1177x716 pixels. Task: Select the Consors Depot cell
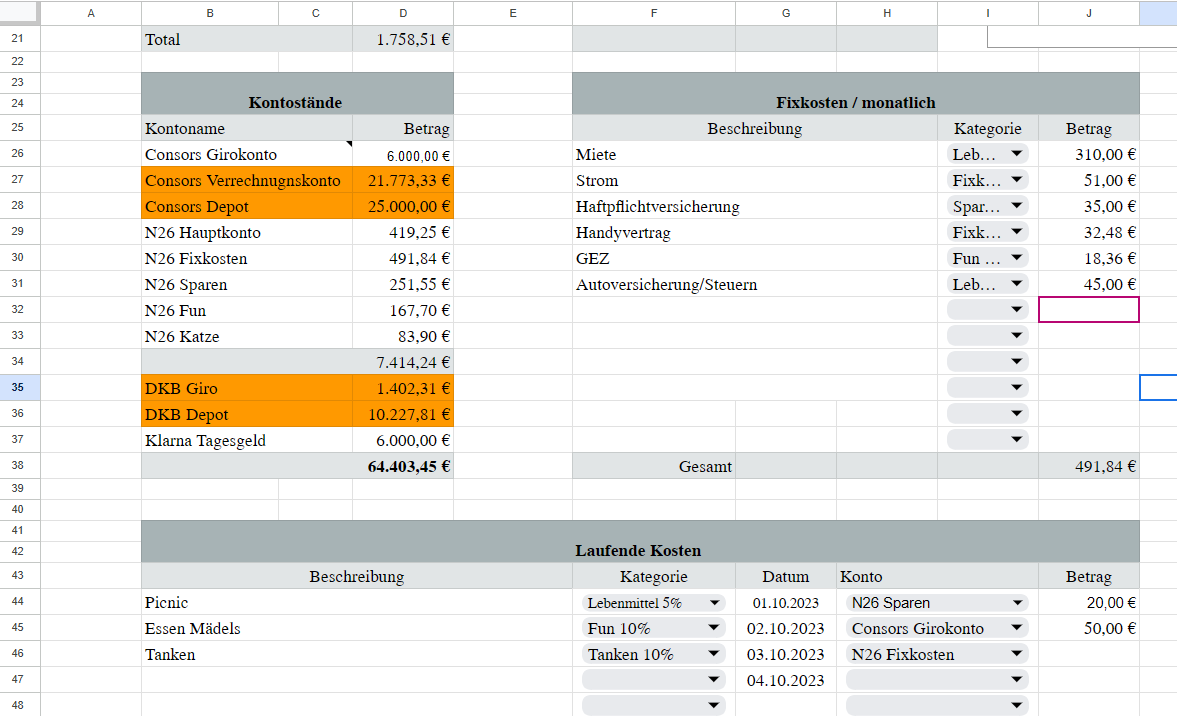pyautogui.click(x=247, y=206)
